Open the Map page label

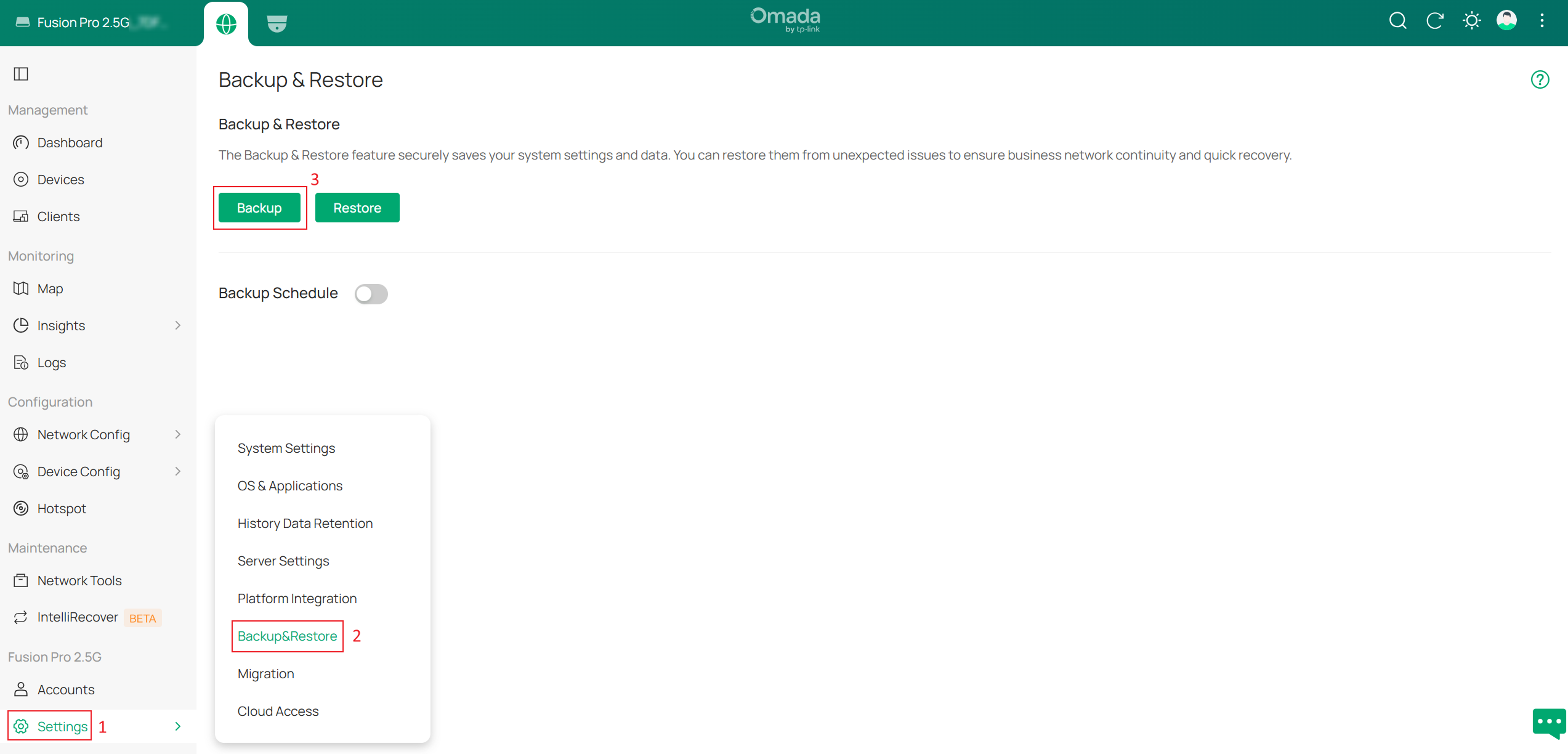(50, 289)
